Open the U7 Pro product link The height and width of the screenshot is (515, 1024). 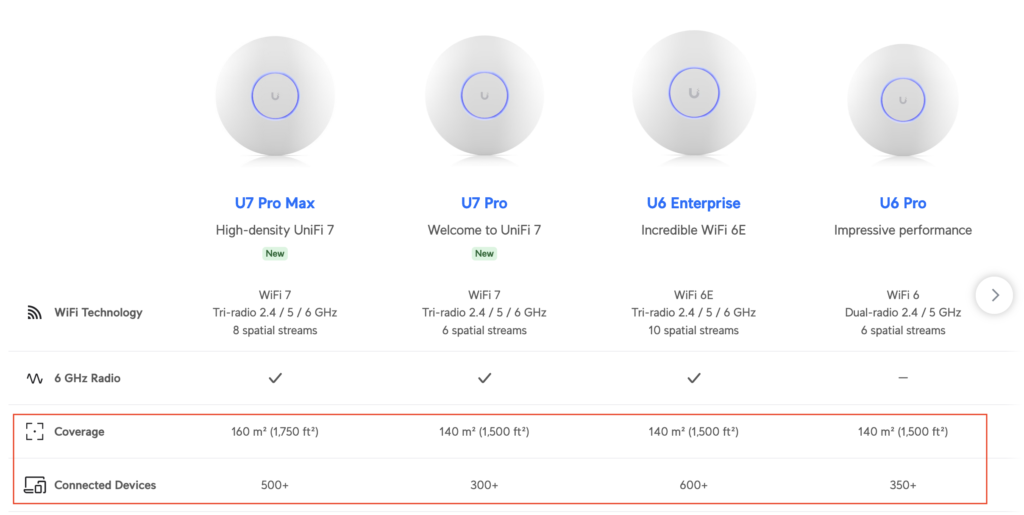click(484, 203)
